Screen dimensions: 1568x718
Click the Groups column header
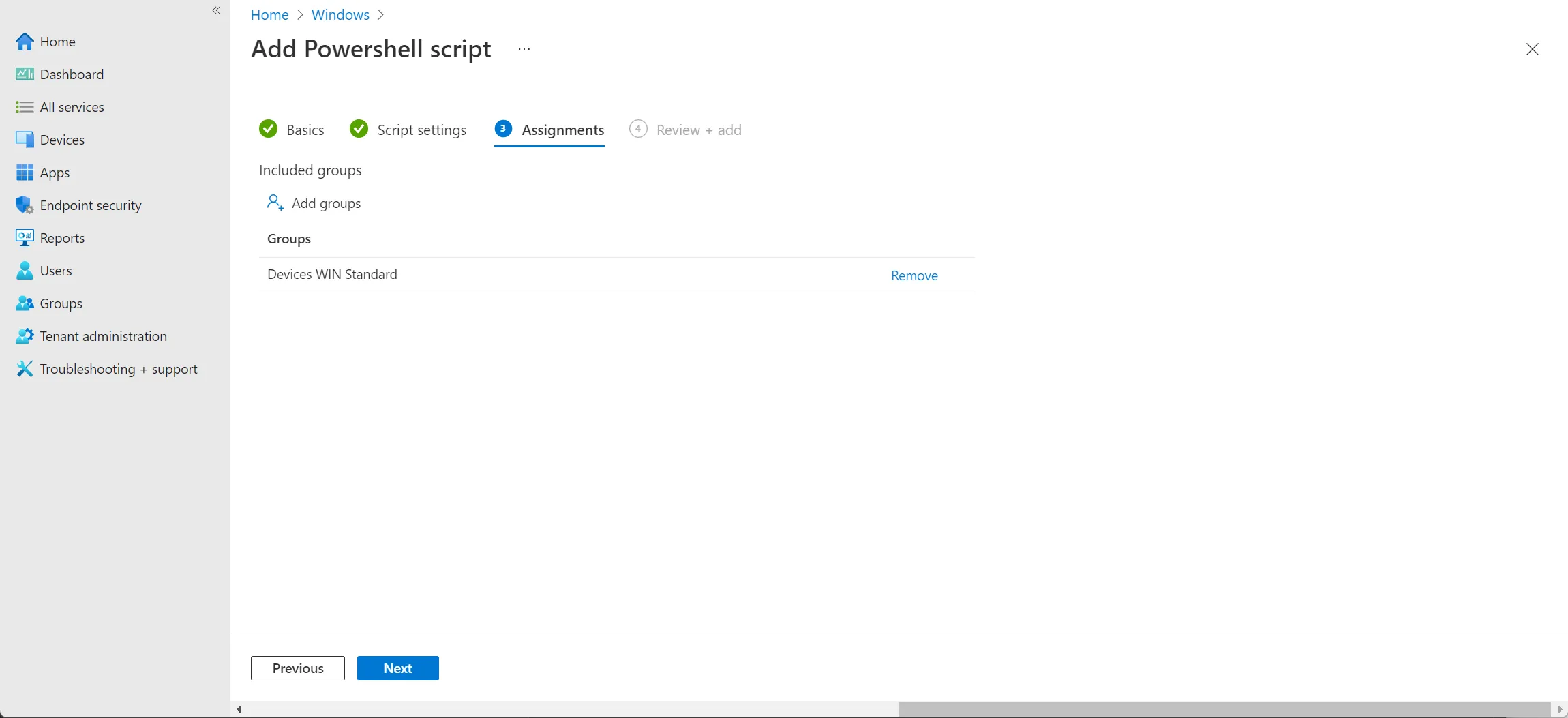click(289, 239)
